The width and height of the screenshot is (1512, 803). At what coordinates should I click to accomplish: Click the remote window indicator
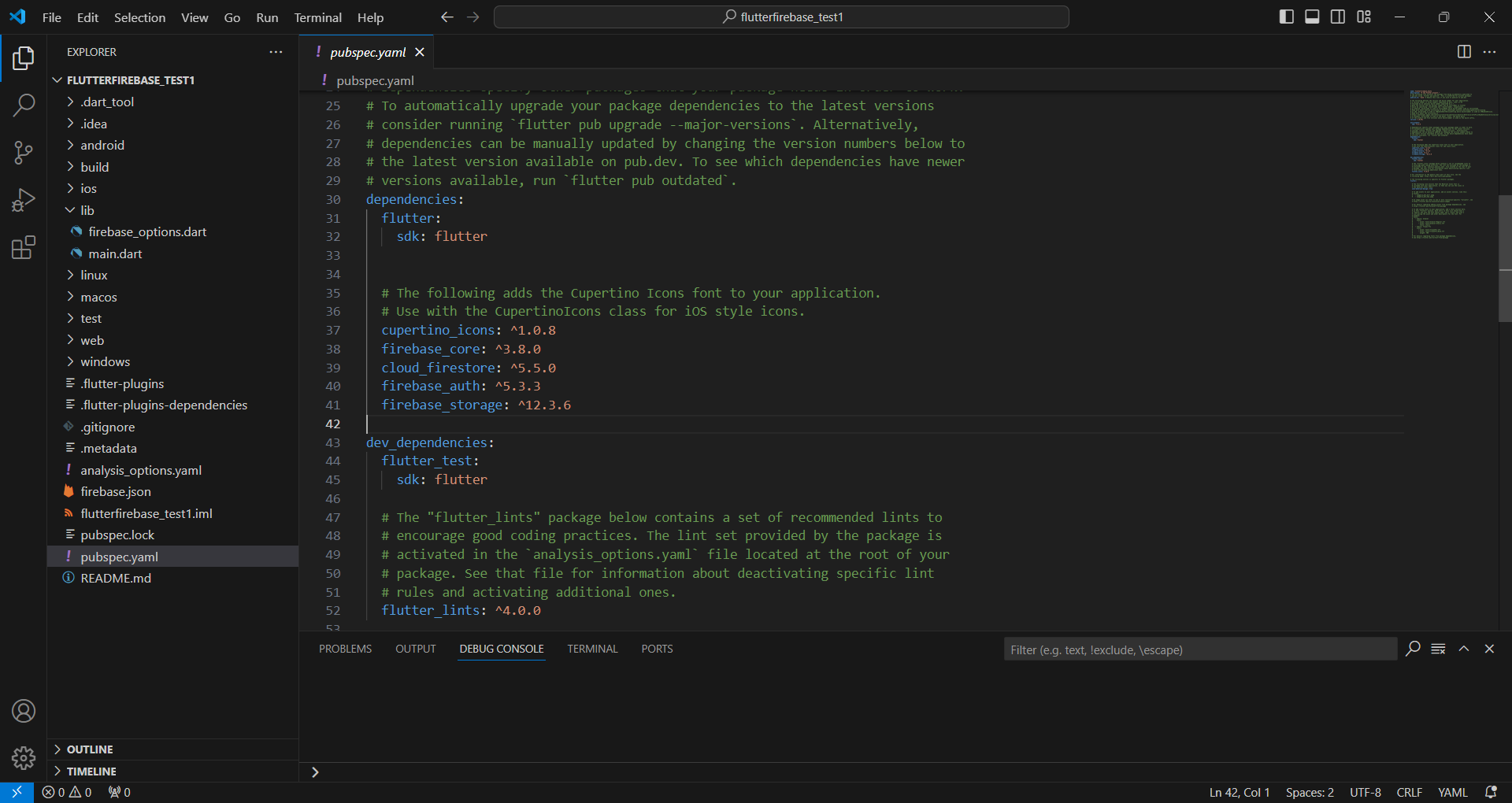coord(17,792)
